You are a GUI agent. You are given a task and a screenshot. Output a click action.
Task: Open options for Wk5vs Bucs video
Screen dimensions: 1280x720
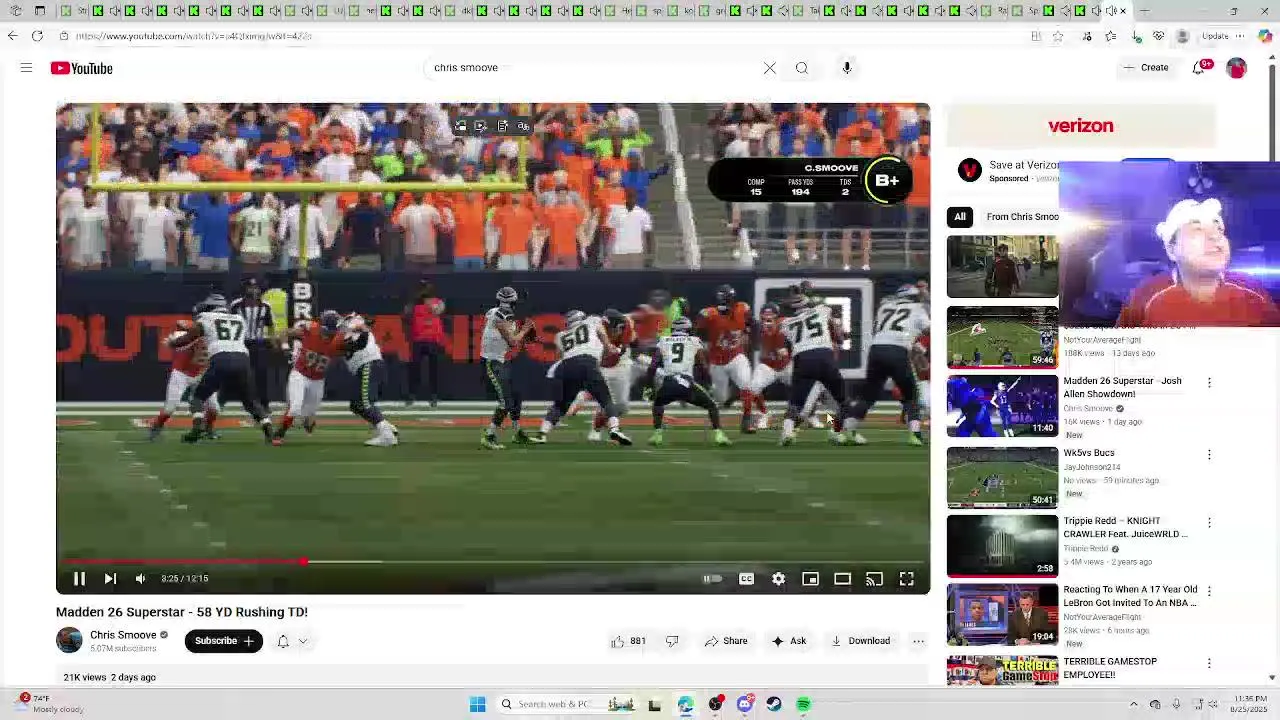[1209, 454]
